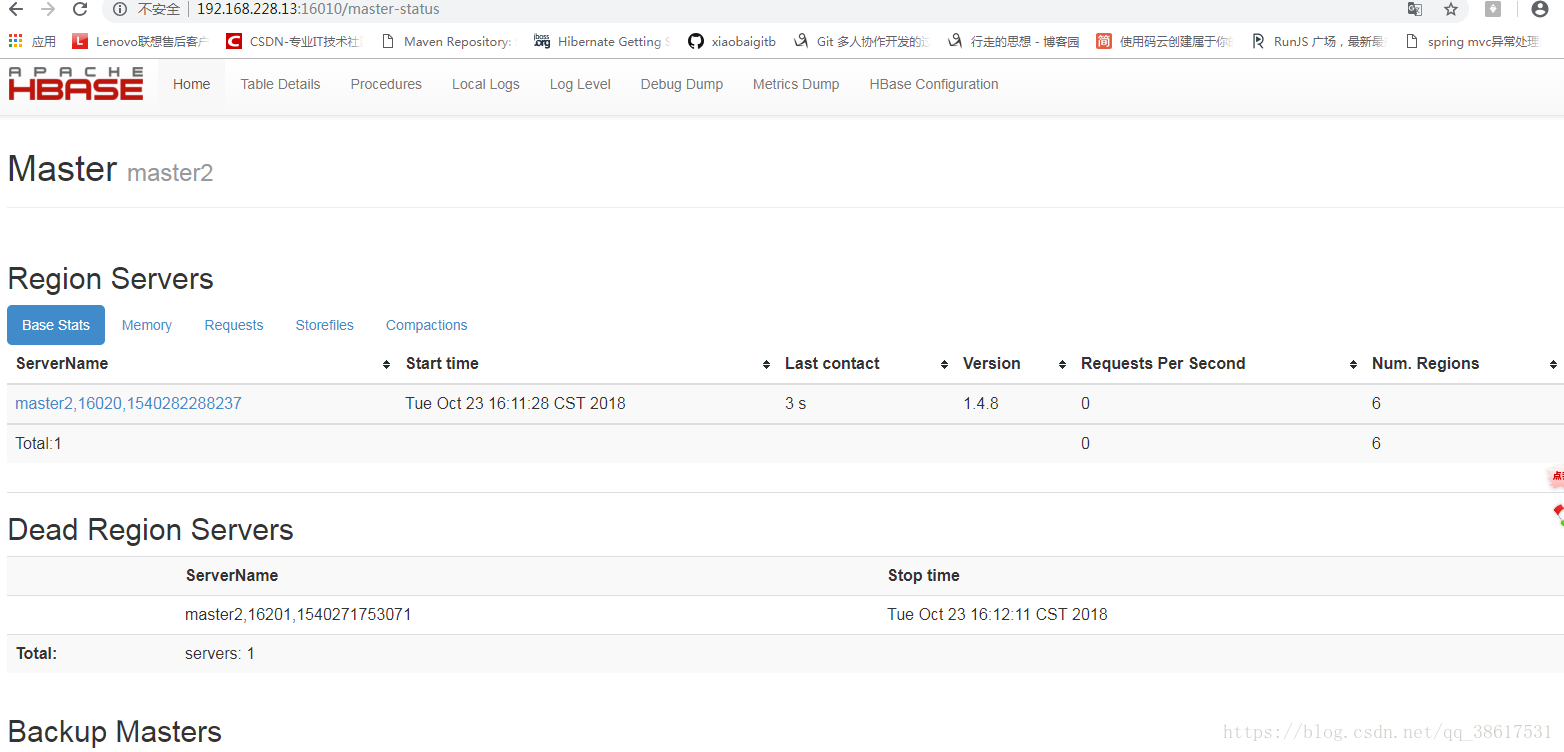Click the browser extension icon beside the star
The image size is (1564, 752).
coord(1493,9)
